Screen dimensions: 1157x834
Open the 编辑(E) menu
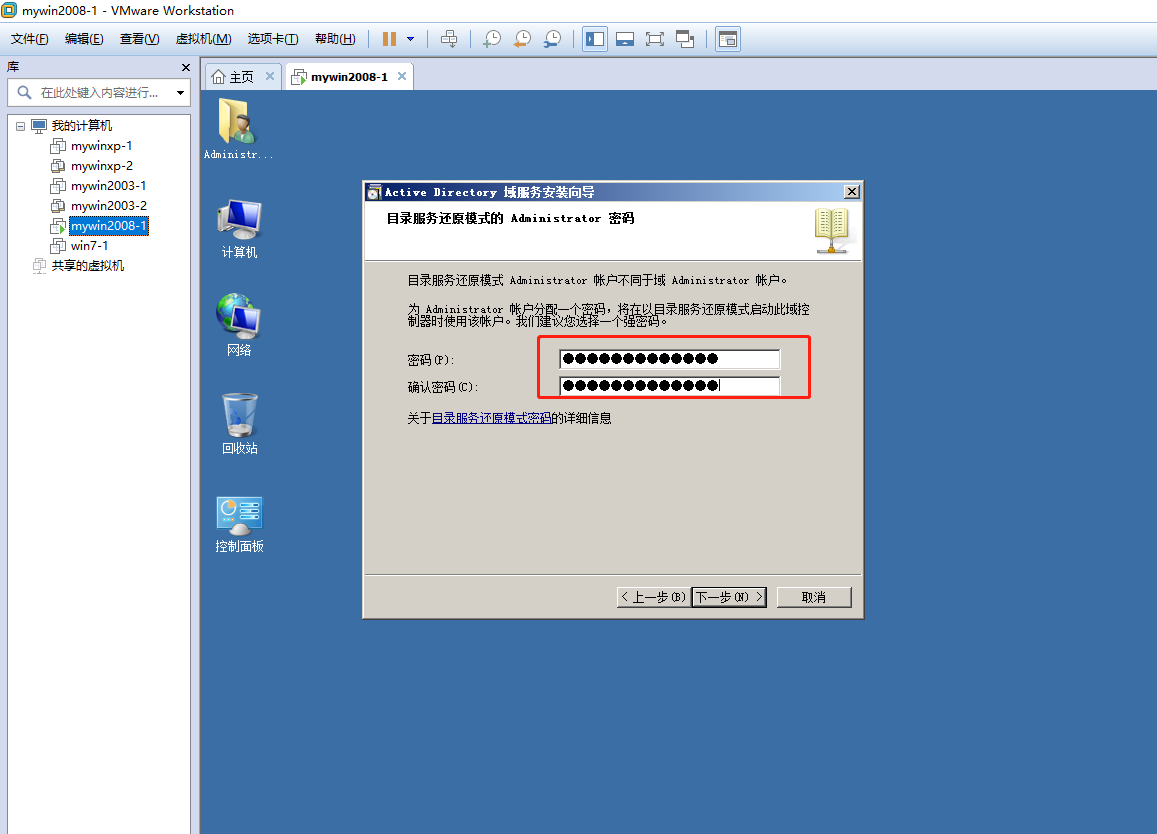click(x=84, y=39)
